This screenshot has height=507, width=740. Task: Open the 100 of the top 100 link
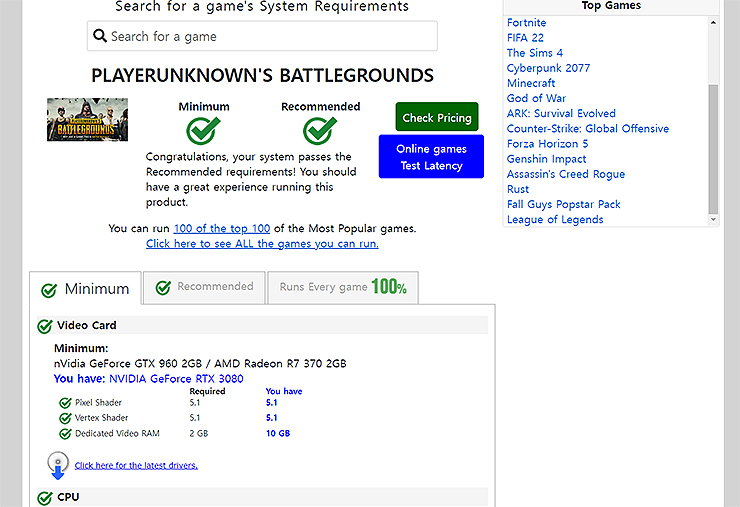222,228
